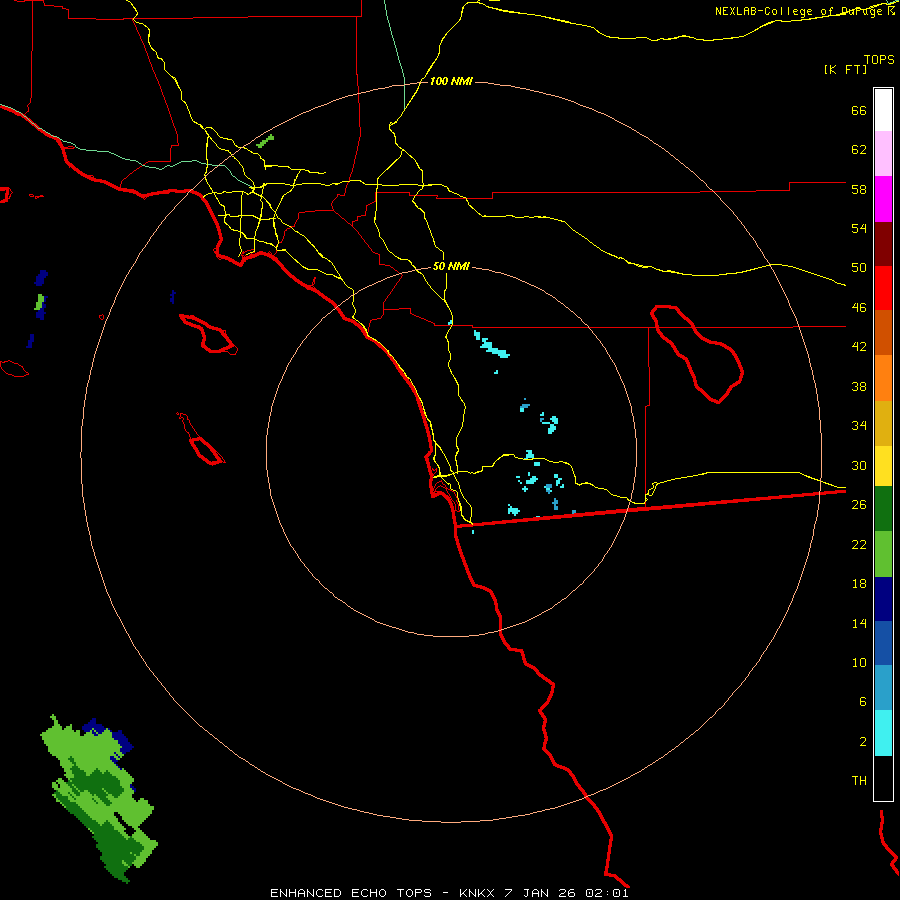The height and width of the screenshot is (900, 900).
Task: Click the 14 legend value
Action: (x=859, y=623)
